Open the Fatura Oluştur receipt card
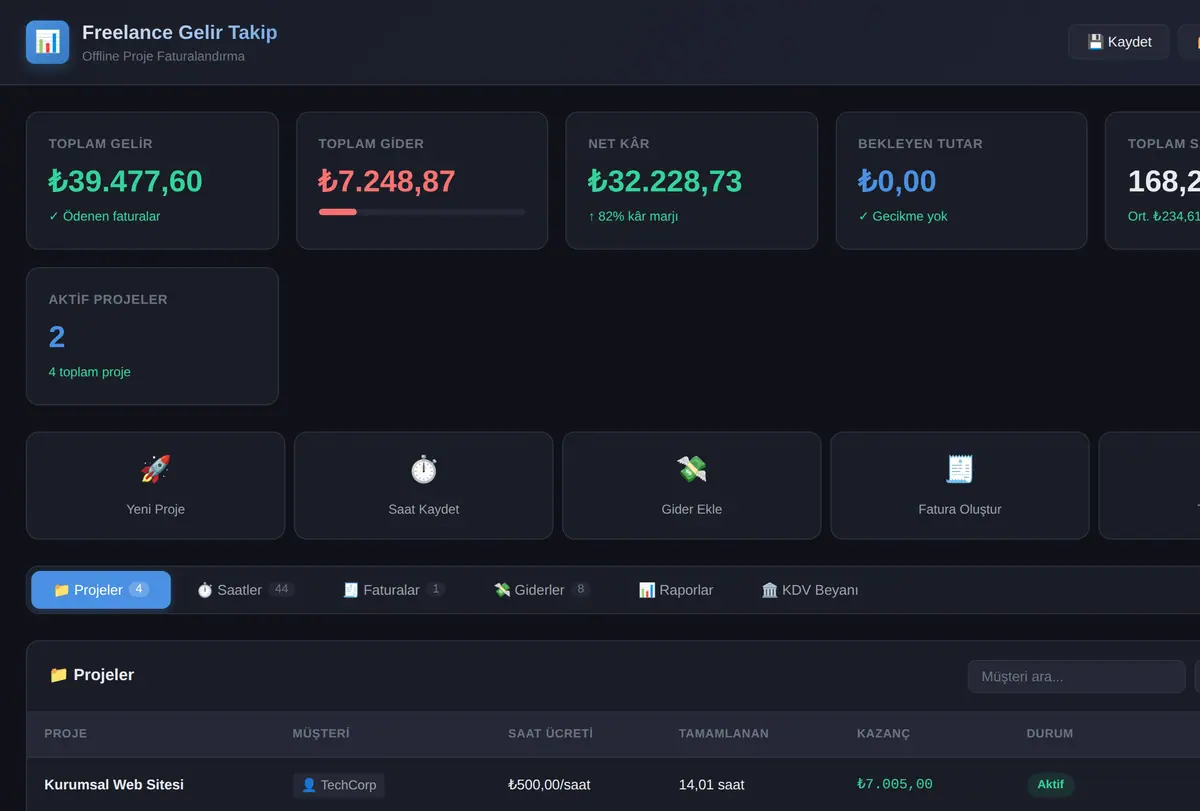The width and height of the screenshot is (1200, 811). (959, 485)
